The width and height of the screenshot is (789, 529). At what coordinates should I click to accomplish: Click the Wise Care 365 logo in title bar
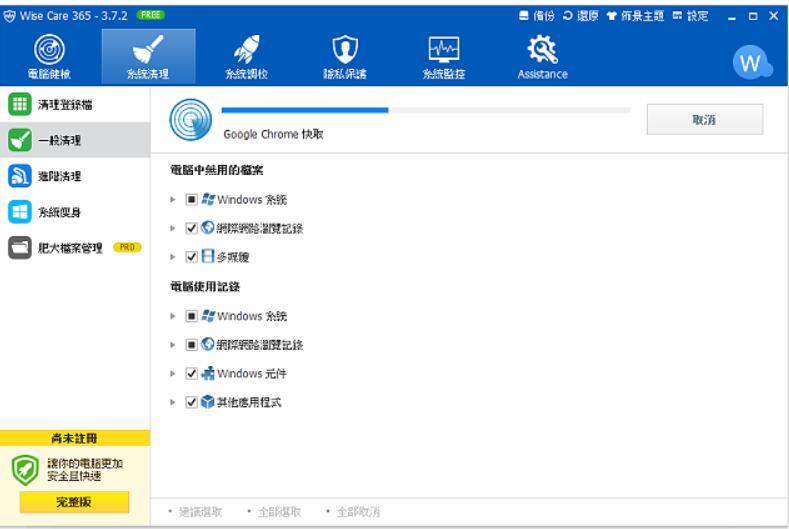tap(10, 16)
